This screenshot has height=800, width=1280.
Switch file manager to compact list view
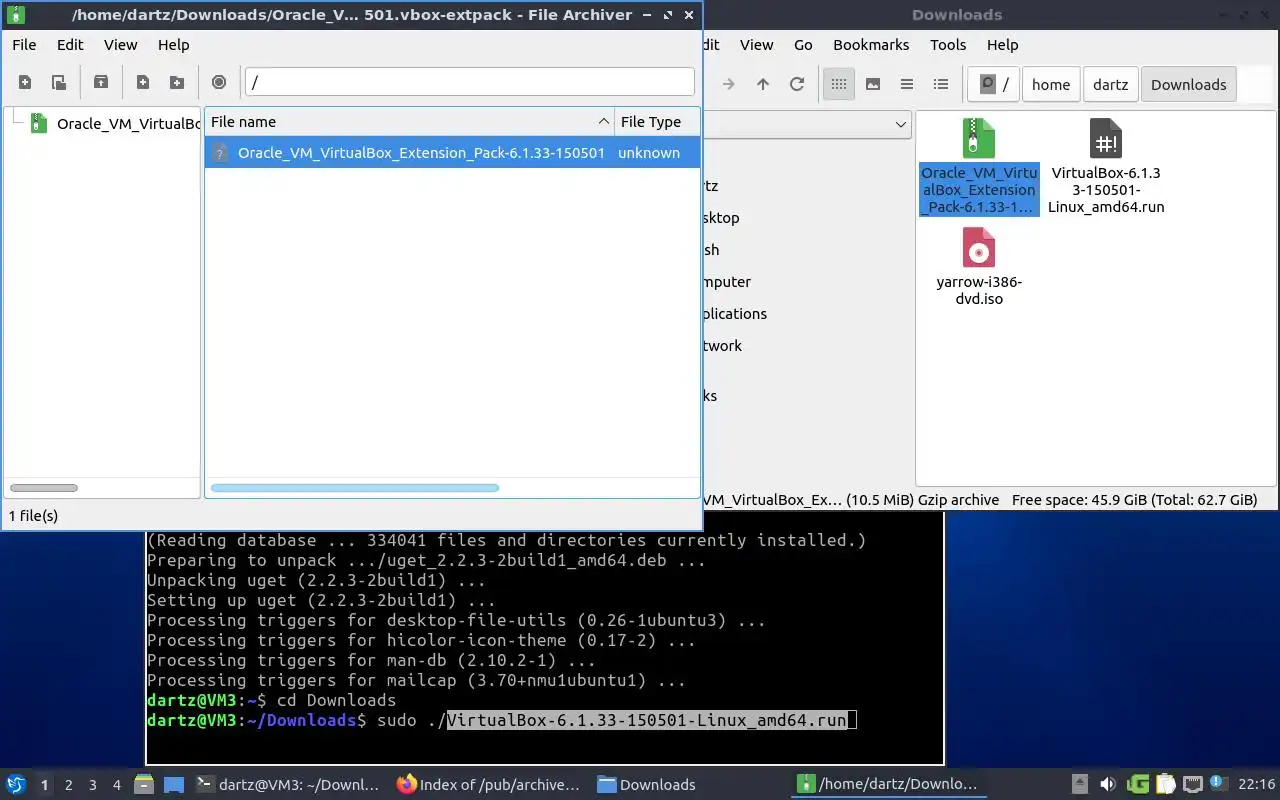pyautogui.click(x=907, y=84)
